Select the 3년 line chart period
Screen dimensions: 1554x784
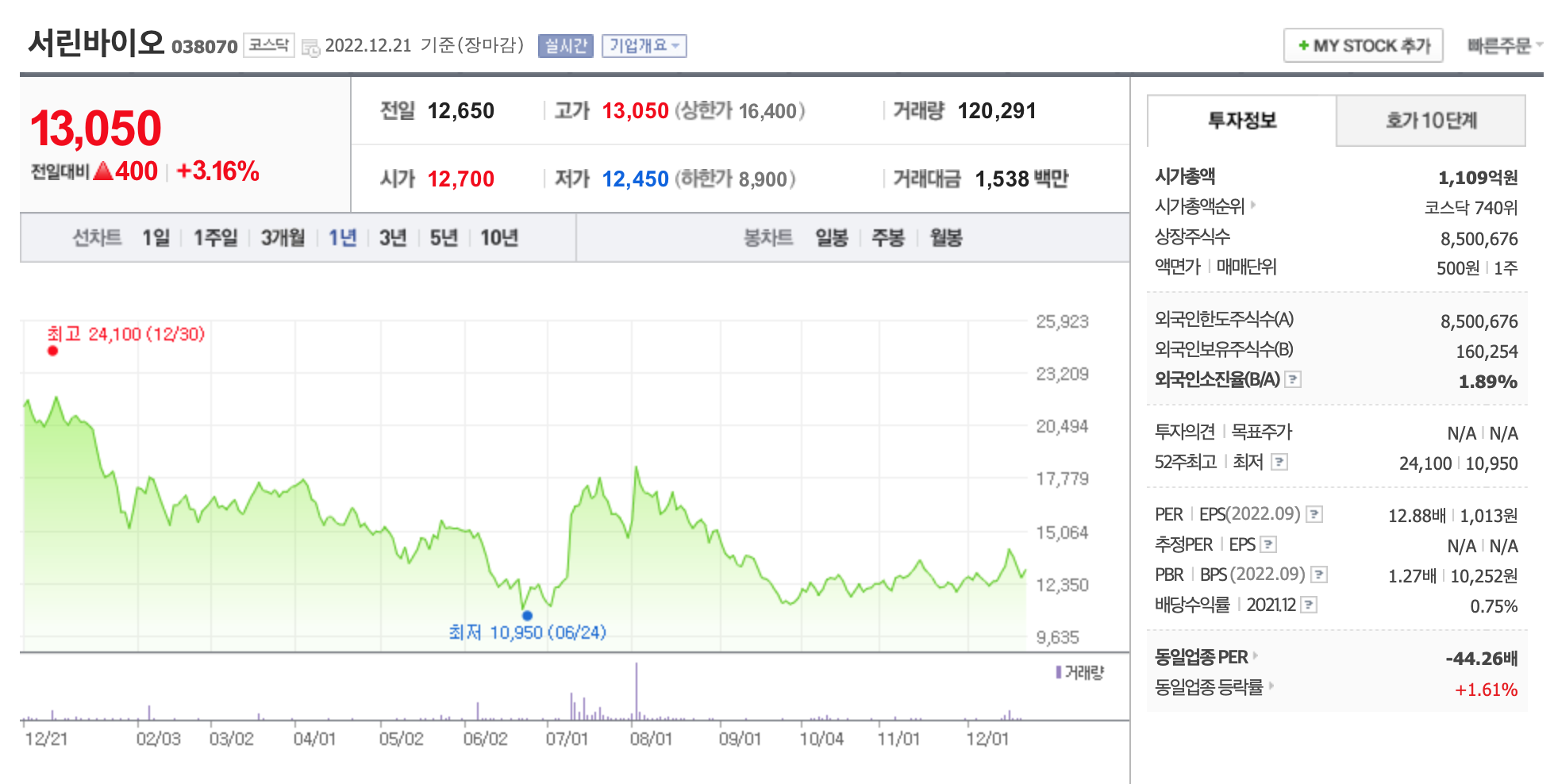[393, 238]
